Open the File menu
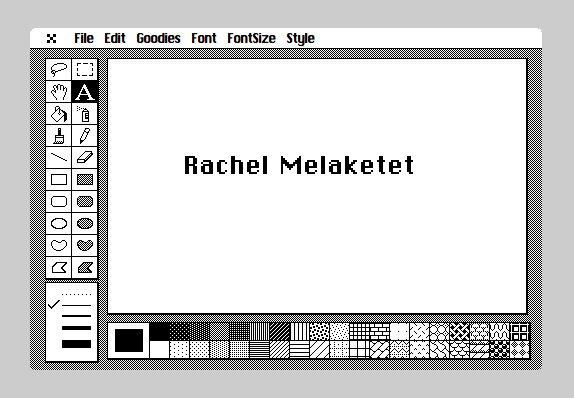 84,38
